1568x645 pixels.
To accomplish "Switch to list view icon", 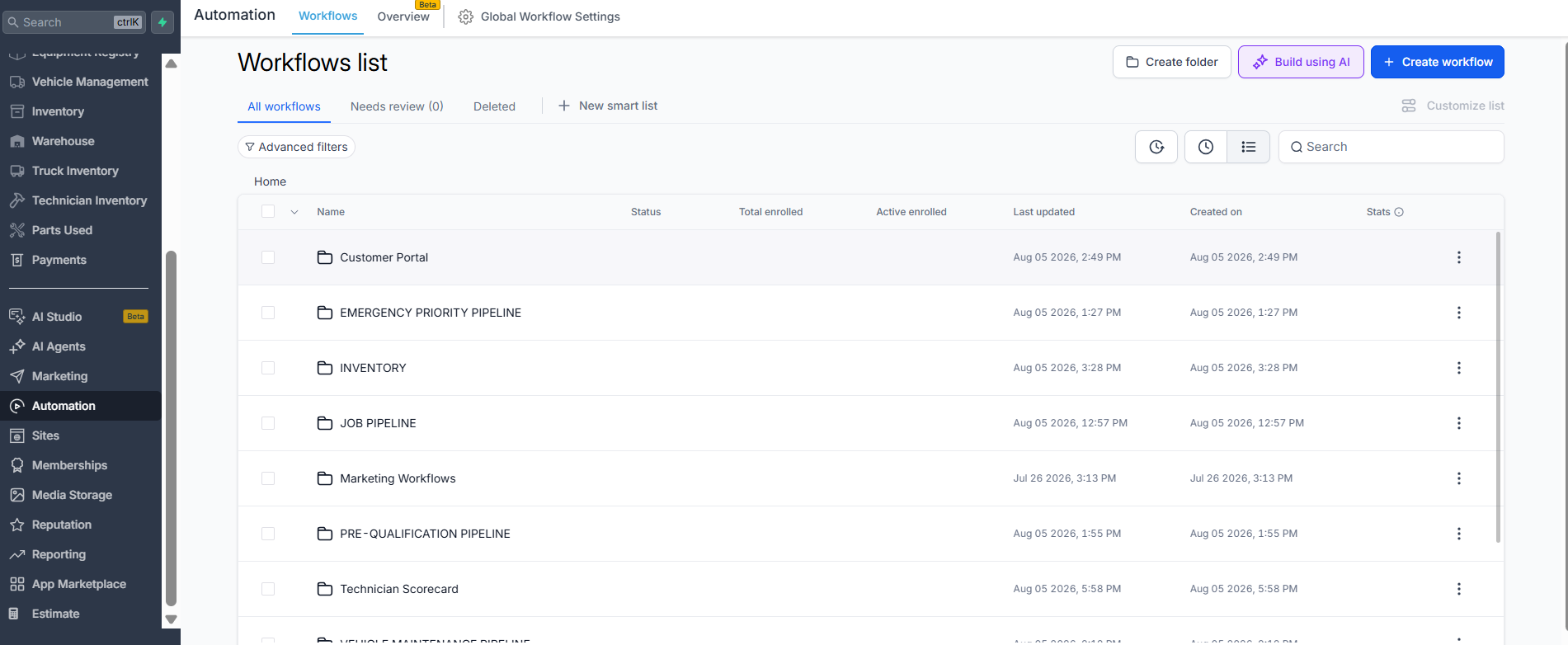I will (x=1249, y=147).
